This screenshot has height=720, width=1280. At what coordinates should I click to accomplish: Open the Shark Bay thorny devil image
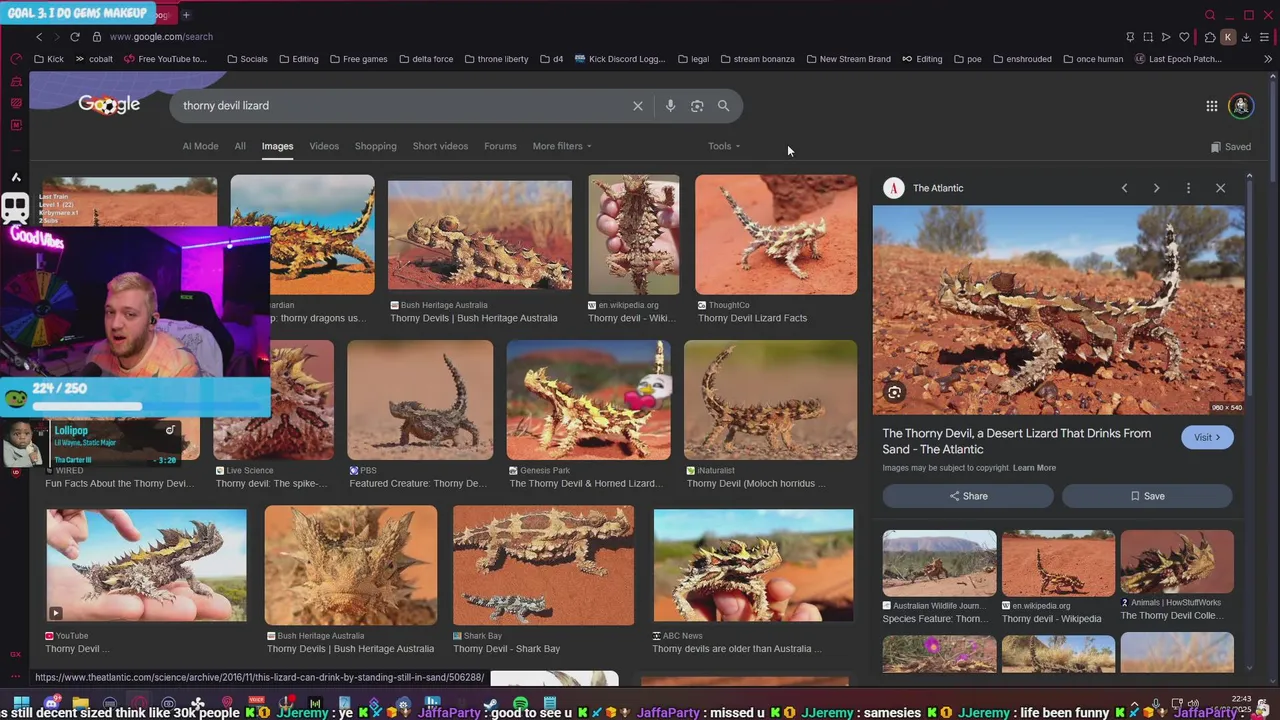(543, 565)
